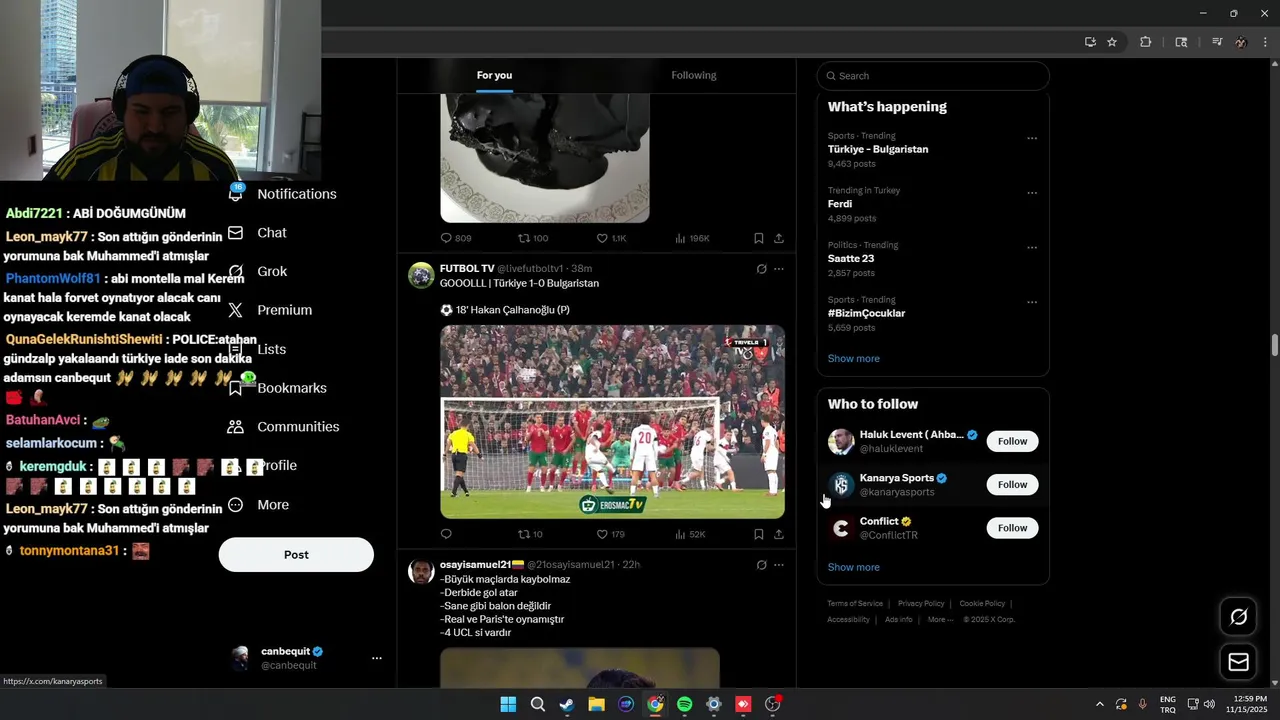Open Spotify from Windows taskbar
The image size is (1280, 720).
[x=684, y=704]
